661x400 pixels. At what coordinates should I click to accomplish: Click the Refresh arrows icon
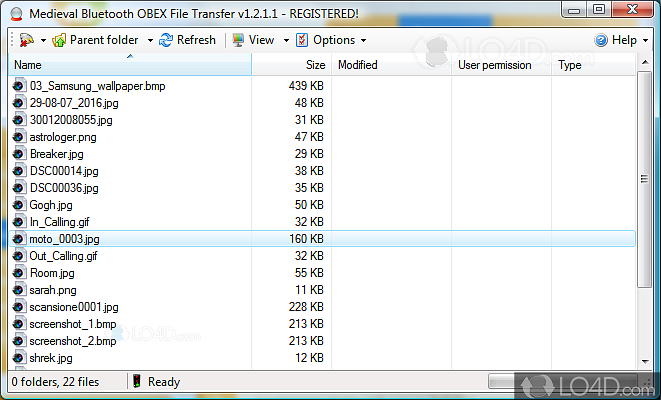coord(166,40)
